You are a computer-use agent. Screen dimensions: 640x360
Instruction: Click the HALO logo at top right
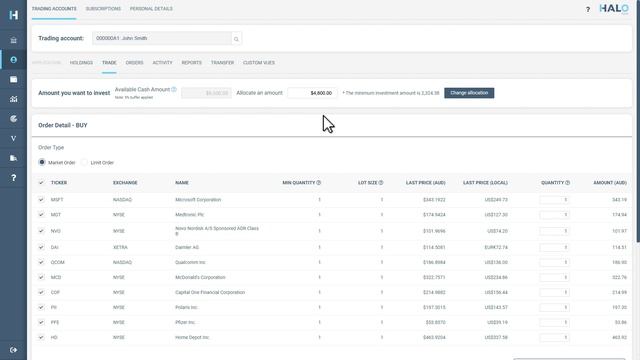(x=614, y=9)
